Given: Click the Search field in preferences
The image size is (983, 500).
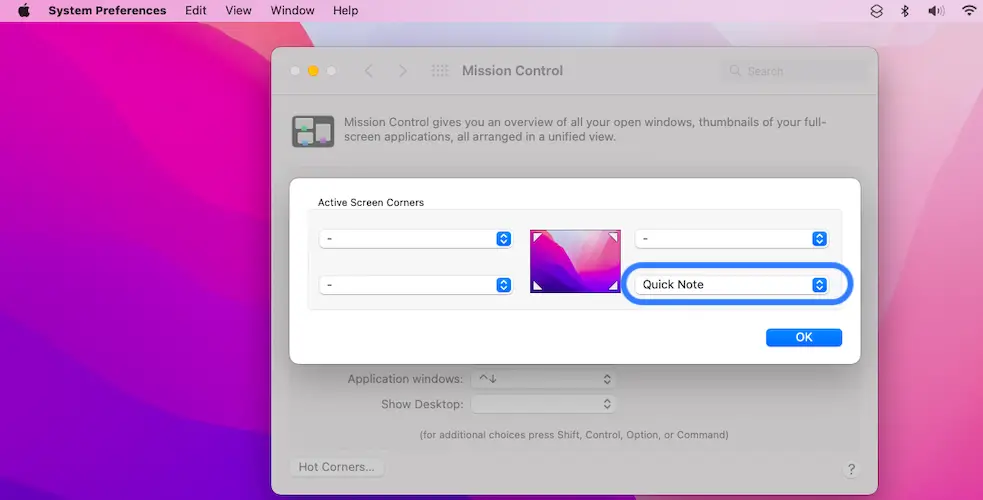Looking at the screenshot, I should click(796, 71).
